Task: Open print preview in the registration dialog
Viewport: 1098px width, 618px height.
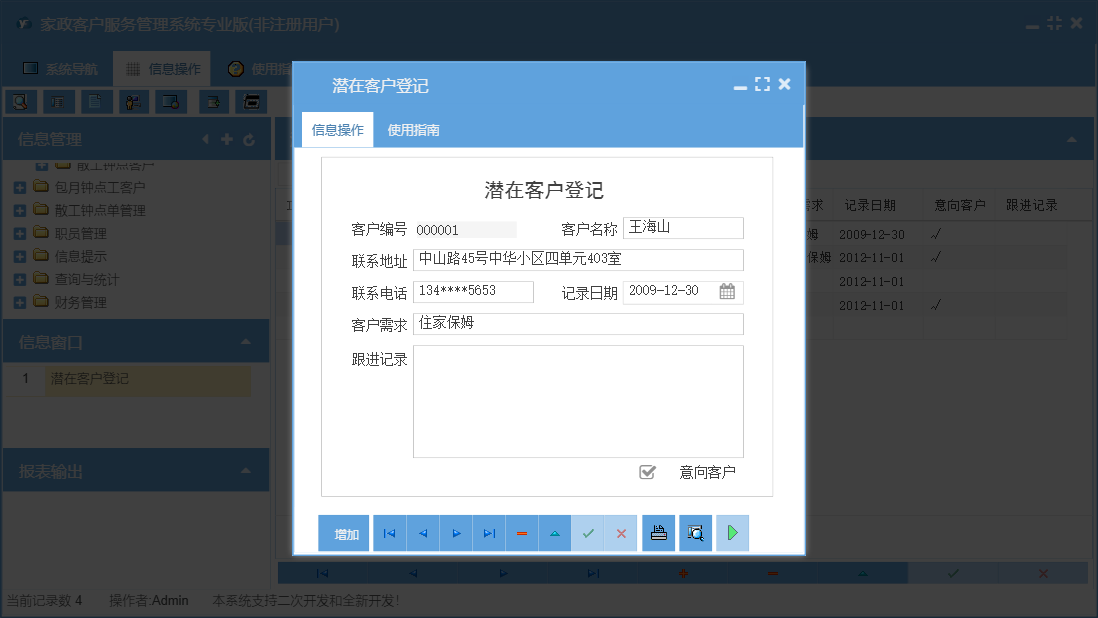Action: coord(694,532)
